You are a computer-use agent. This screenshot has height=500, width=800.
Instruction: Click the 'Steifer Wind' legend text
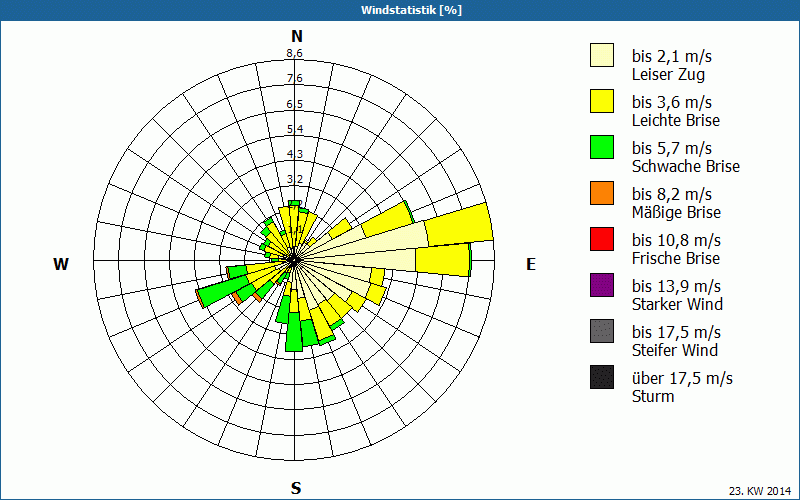[674, 350]
